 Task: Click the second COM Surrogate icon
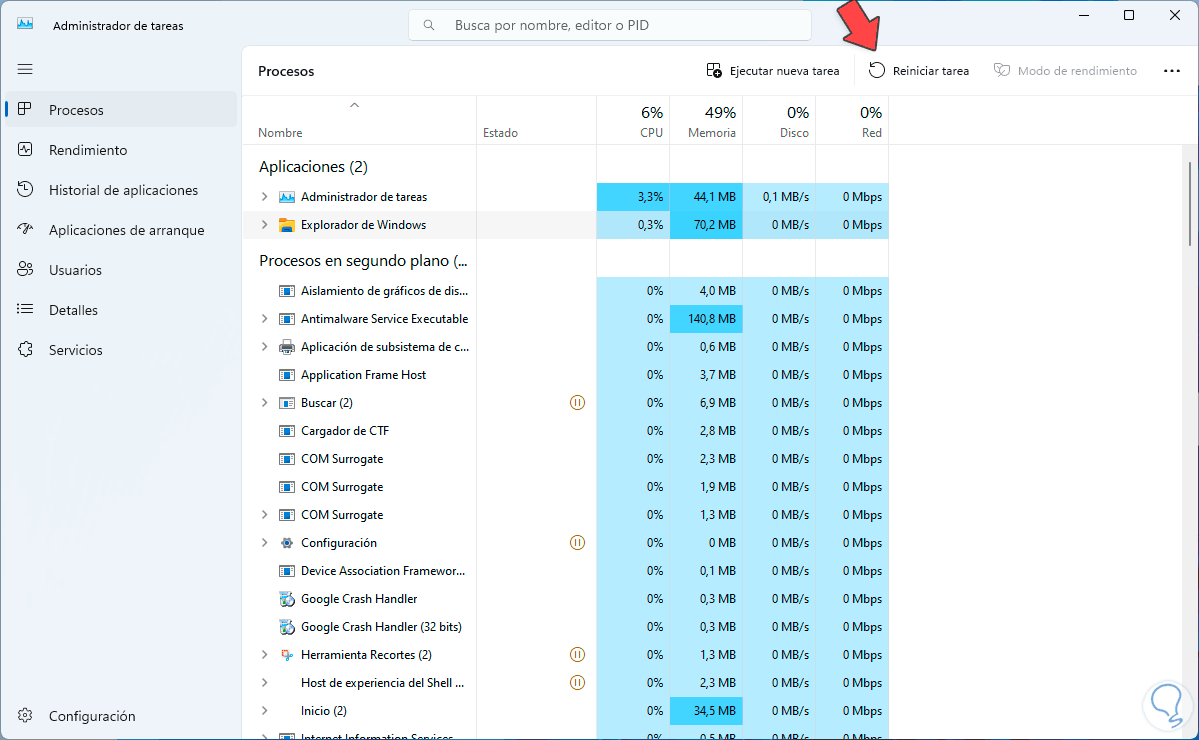tap(287, 487)
